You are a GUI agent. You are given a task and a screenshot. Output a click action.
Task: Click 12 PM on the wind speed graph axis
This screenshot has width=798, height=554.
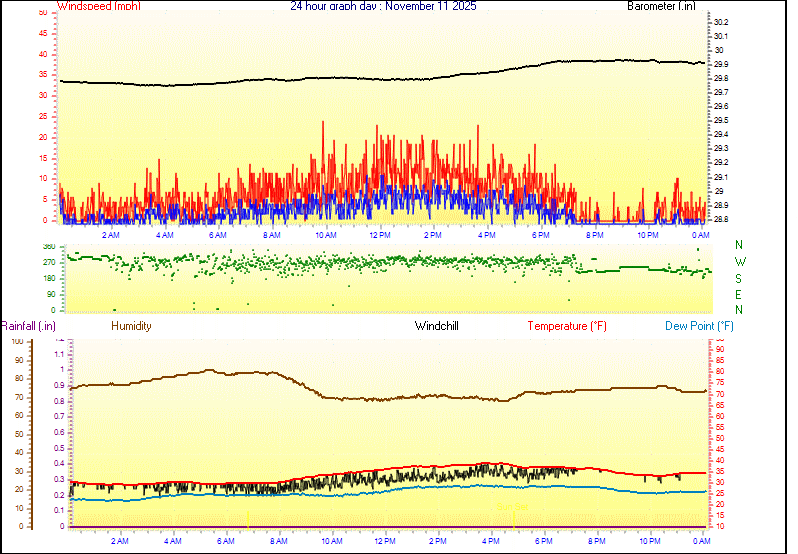tap(380, 234)
